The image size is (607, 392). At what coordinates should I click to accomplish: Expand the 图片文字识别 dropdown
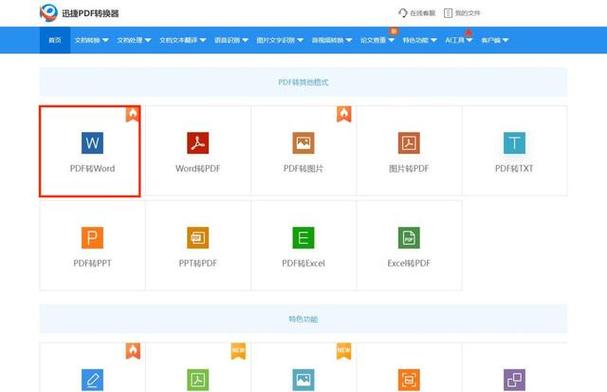(280, 40)
